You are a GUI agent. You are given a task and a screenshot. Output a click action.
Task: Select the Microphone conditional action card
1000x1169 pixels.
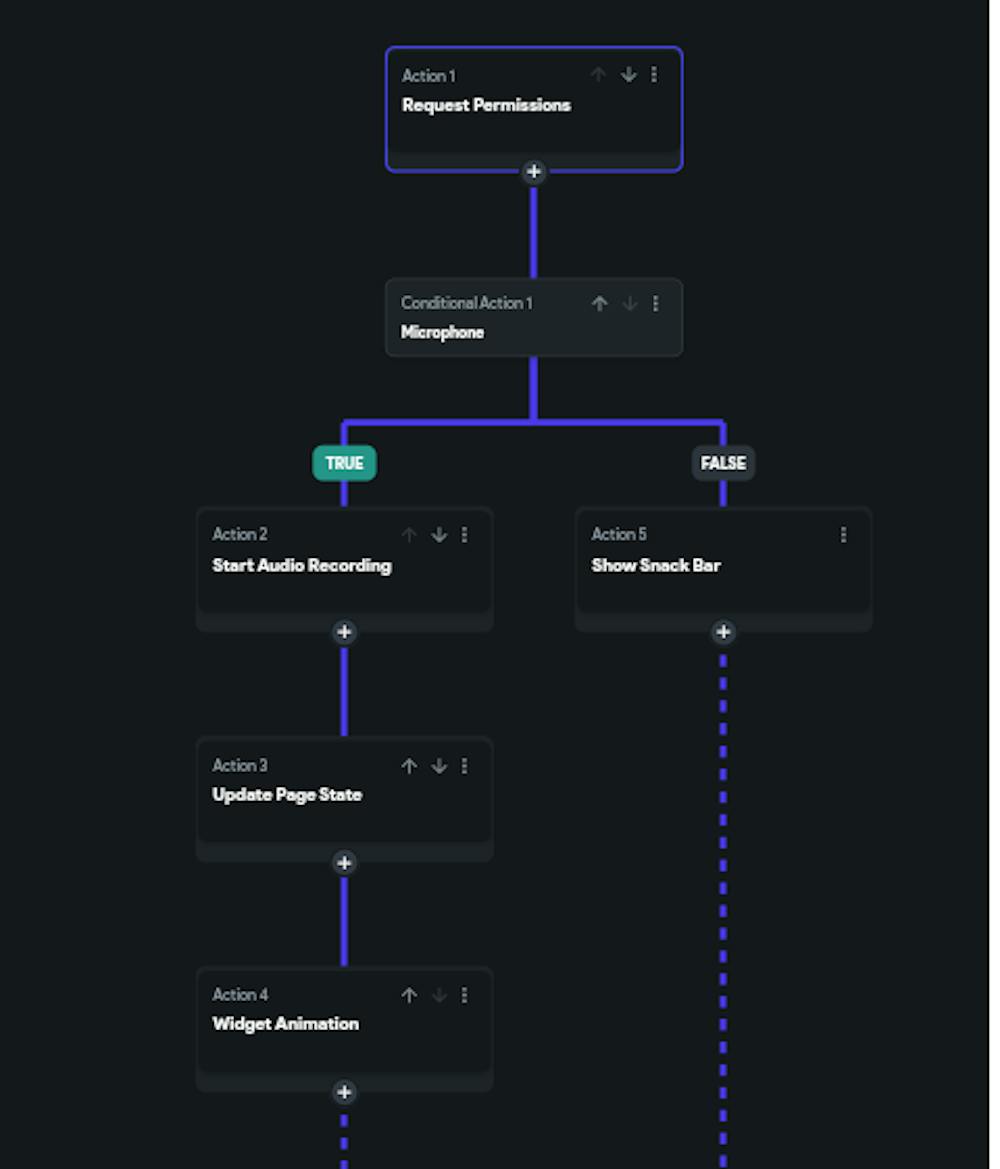click(500, 330)
